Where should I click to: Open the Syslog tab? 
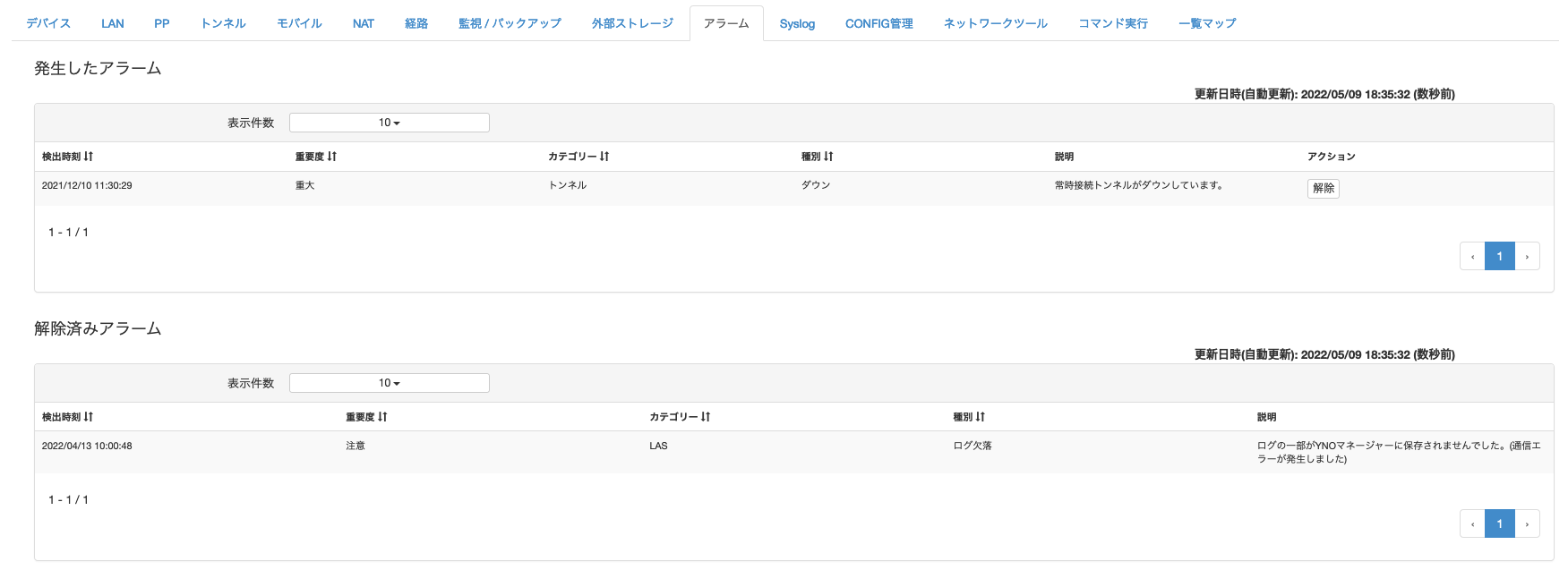[797, 23]
